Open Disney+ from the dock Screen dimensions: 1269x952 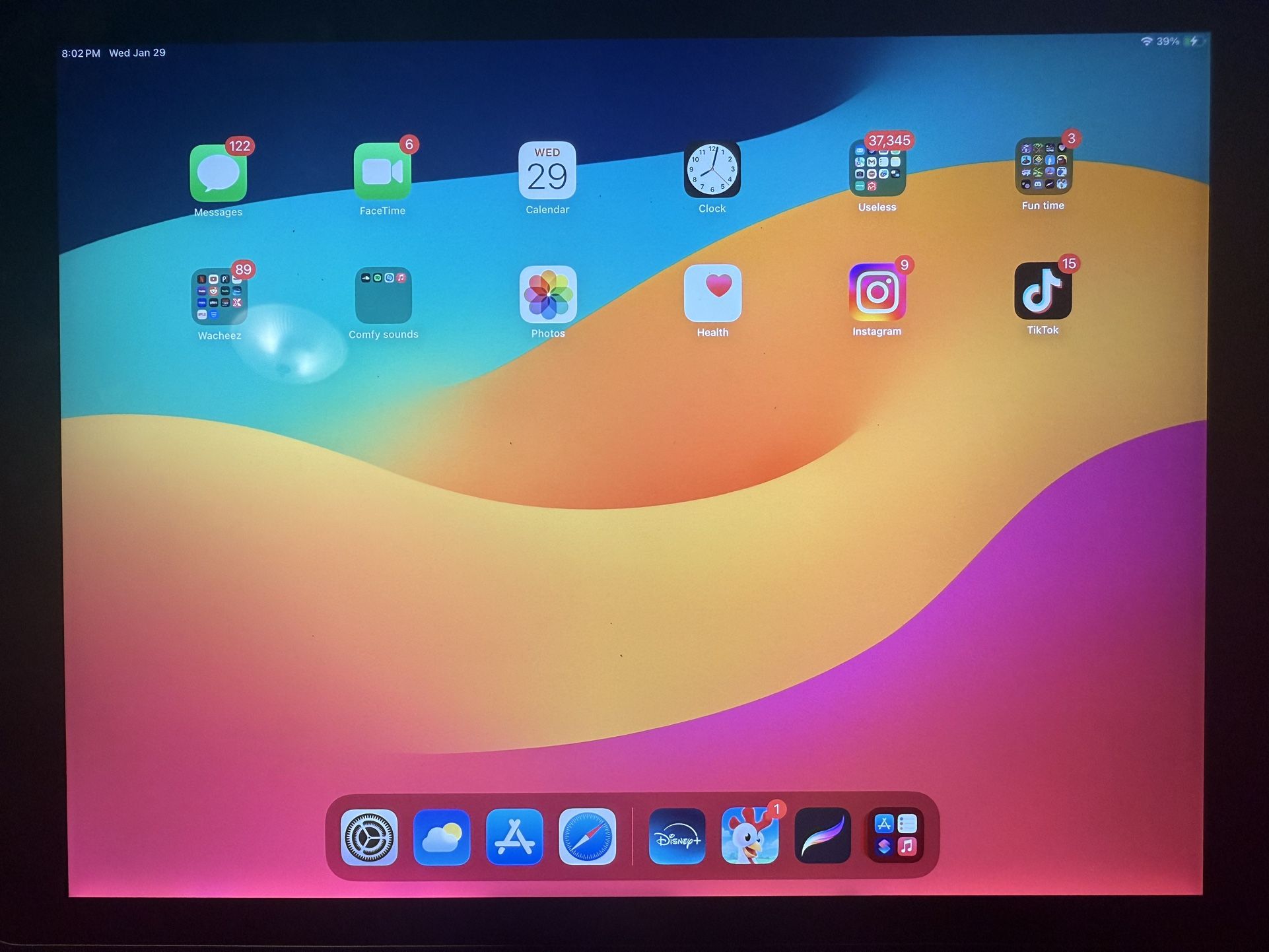pos(676,838)
